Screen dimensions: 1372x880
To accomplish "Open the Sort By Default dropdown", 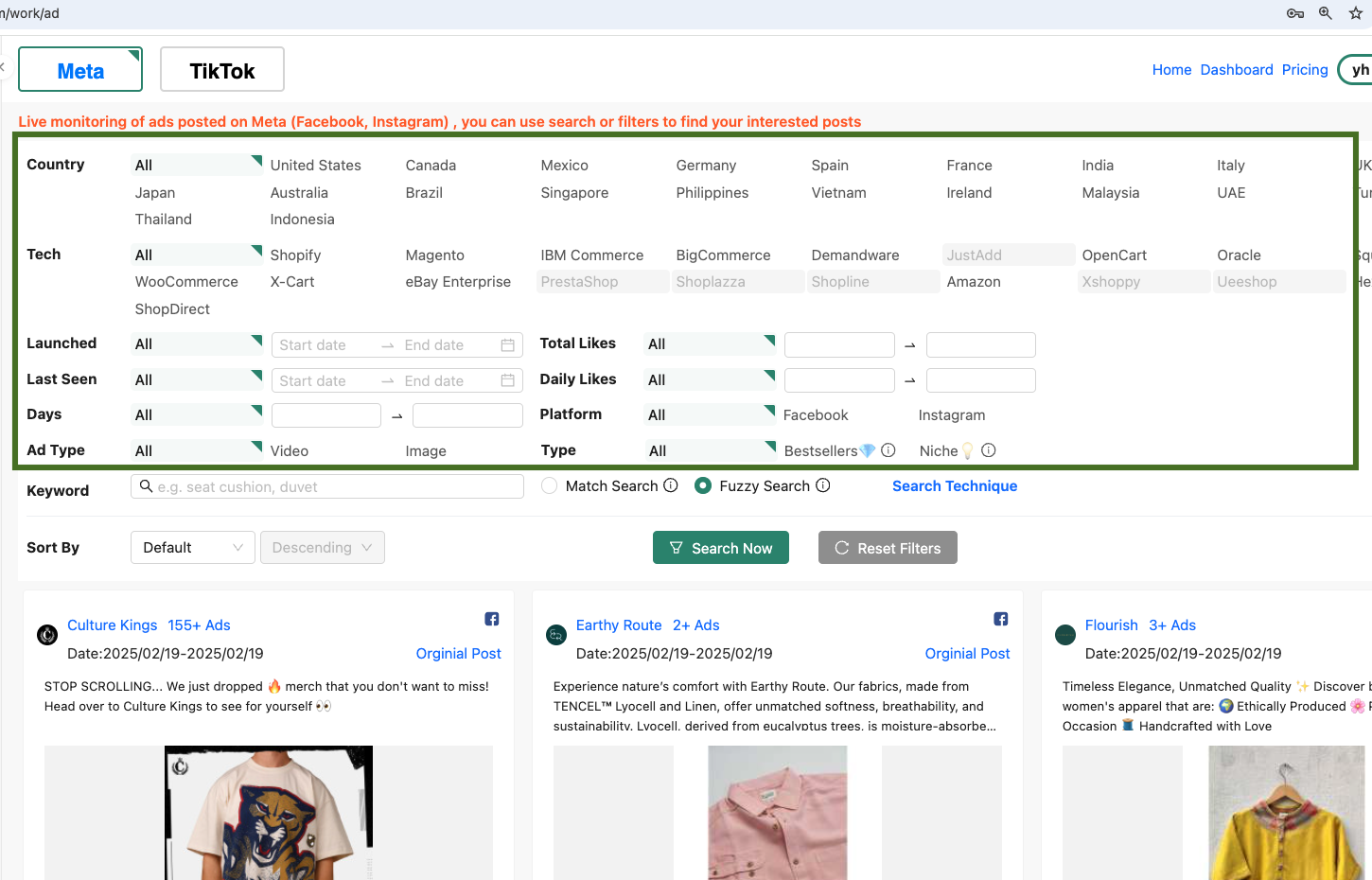I will [192, 548].
